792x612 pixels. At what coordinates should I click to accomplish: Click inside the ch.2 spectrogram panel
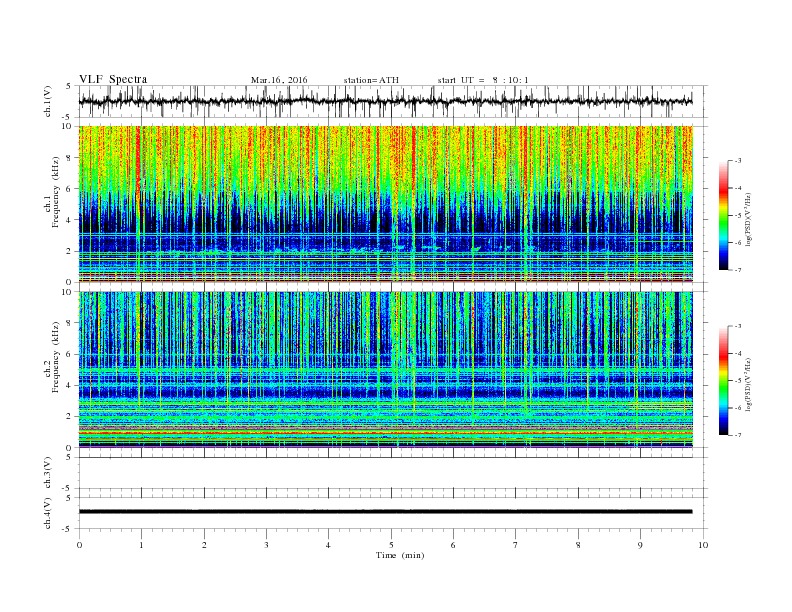385,370
